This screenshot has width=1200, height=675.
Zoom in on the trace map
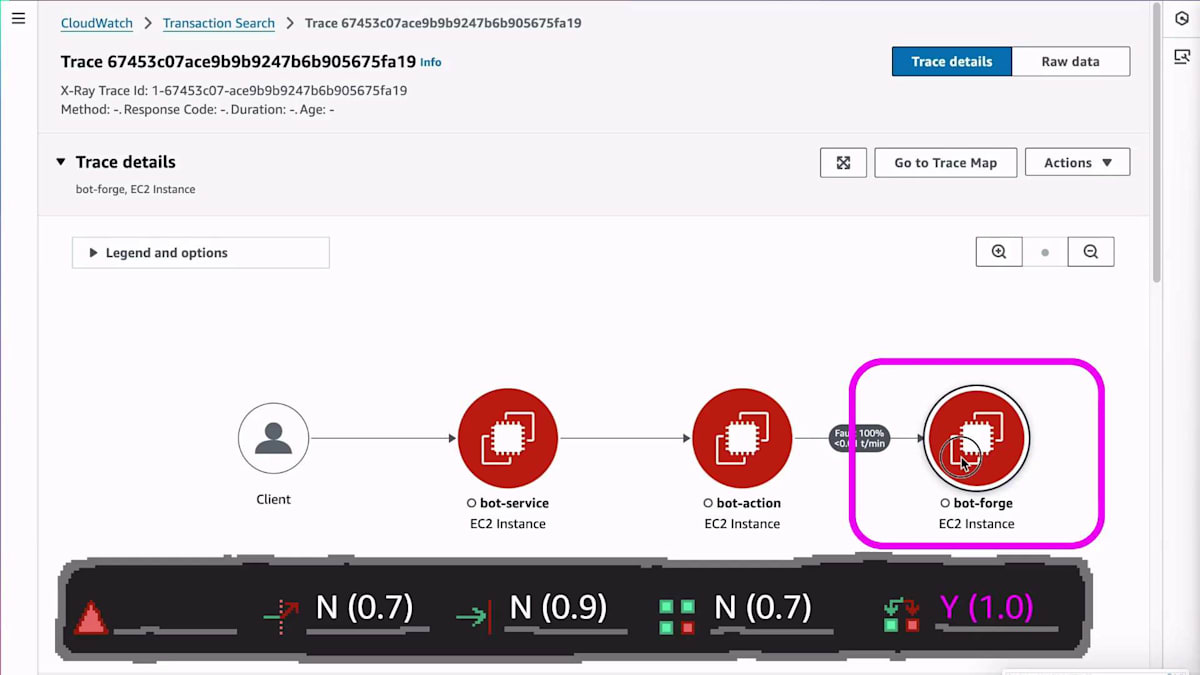[999, 252]
